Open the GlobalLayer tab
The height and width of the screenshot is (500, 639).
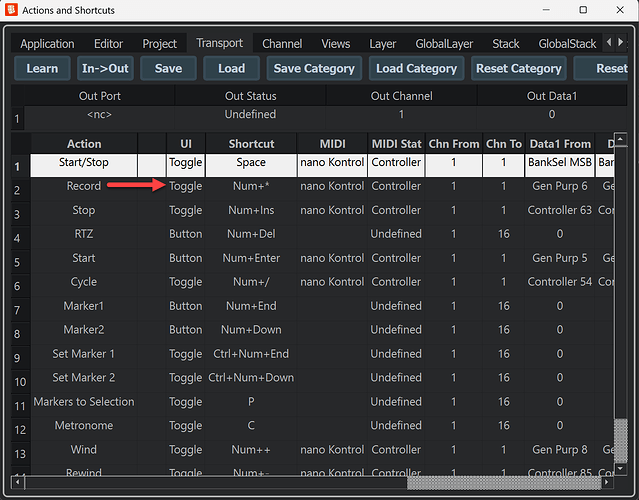tap(444, 44)
